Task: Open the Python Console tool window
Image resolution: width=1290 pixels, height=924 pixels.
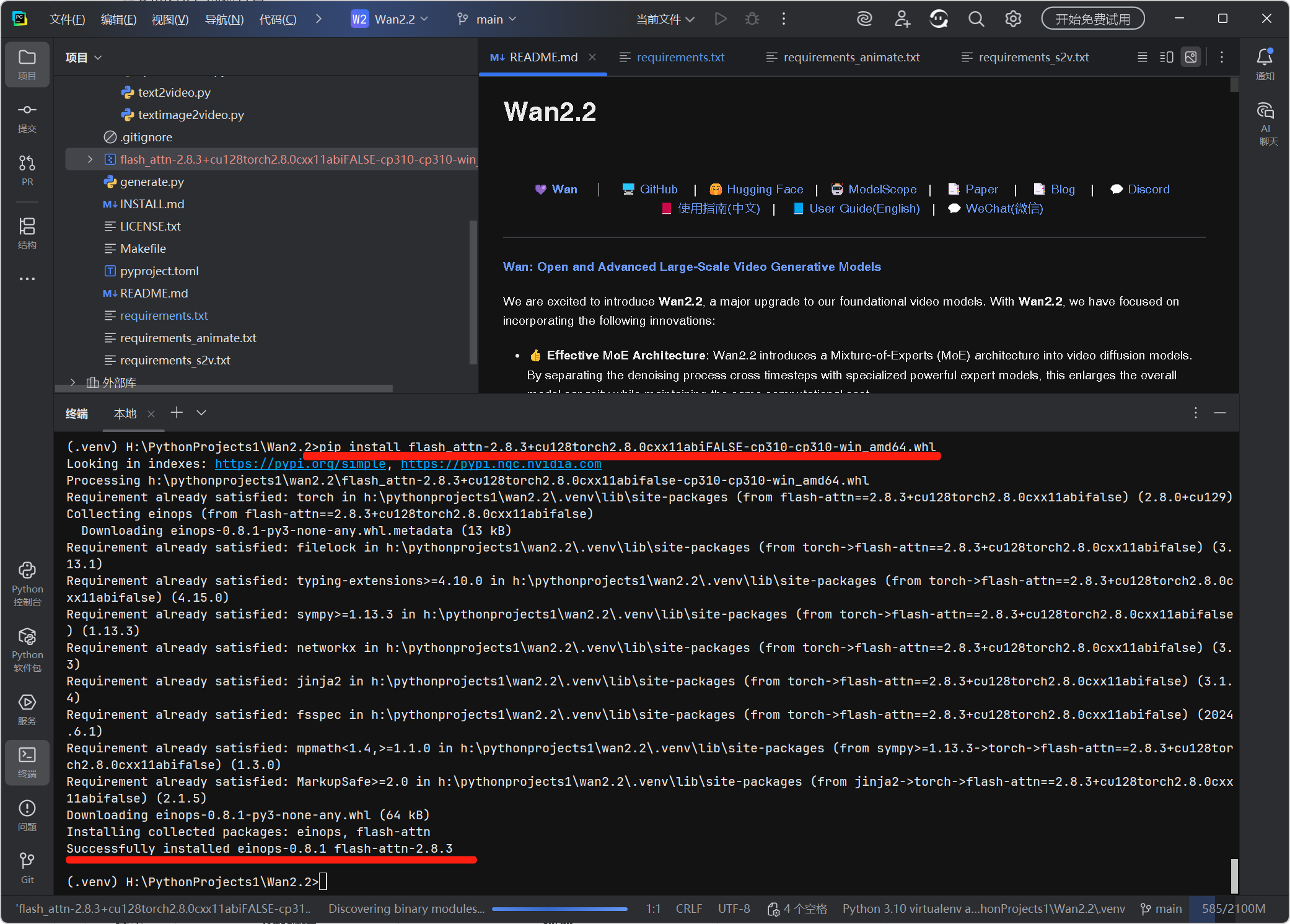Action: click(27, 584)
